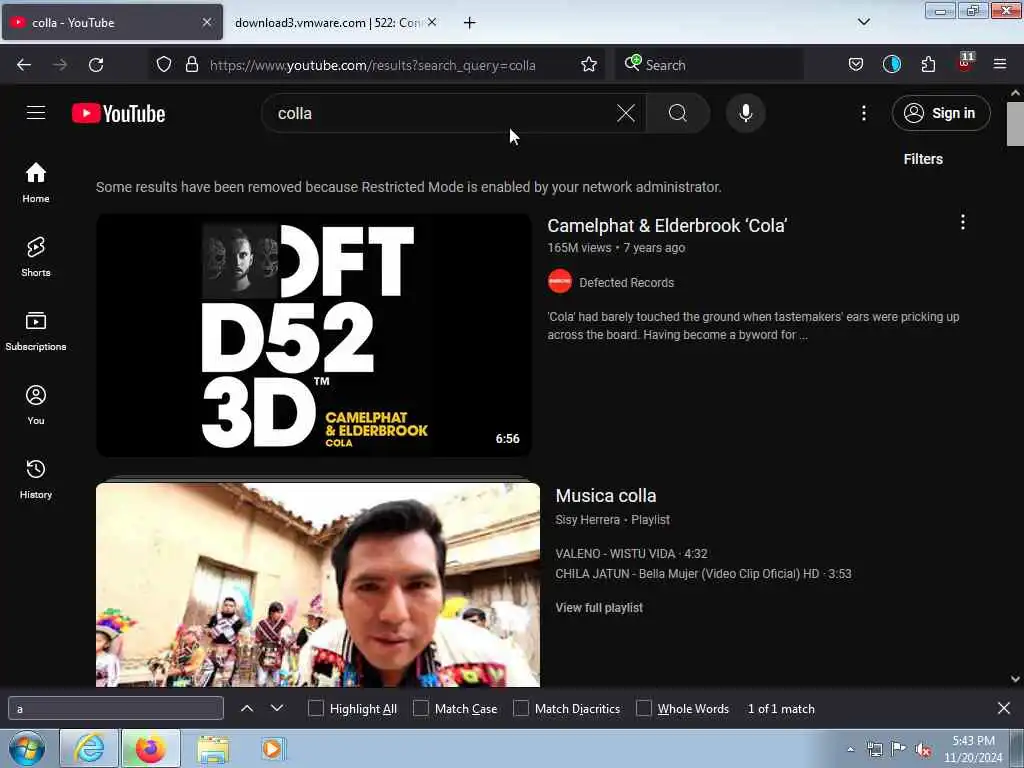
Task: Open the taskbar clock showing 5:43 PM
Action: (x=973, y=749)
